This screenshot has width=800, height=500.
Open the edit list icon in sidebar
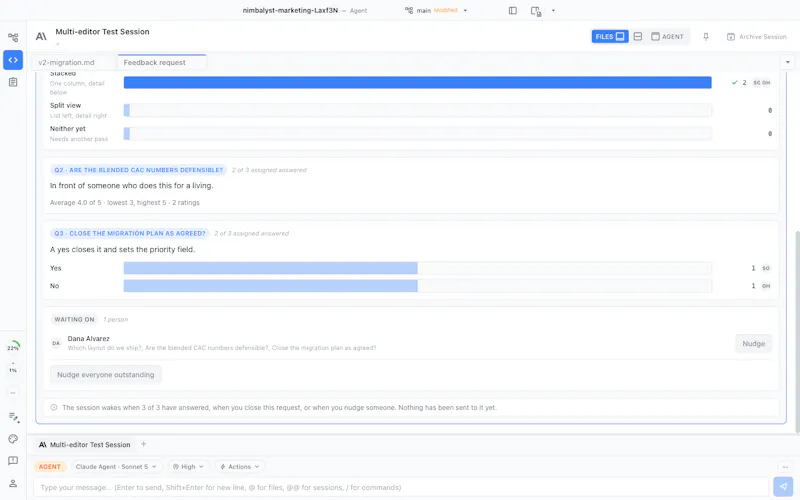click(13, 417)
